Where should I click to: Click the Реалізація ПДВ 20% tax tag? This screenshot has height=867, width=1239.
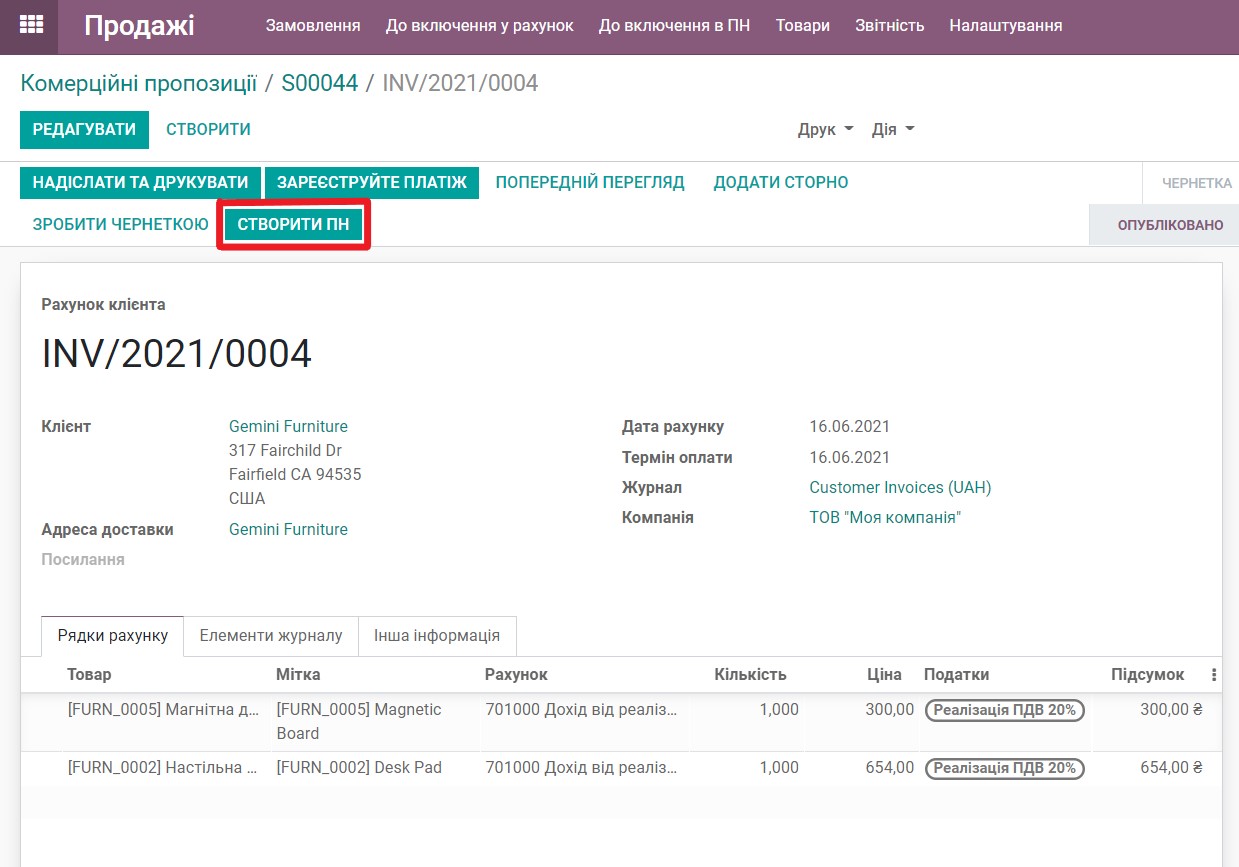(x=1005, y=711)
